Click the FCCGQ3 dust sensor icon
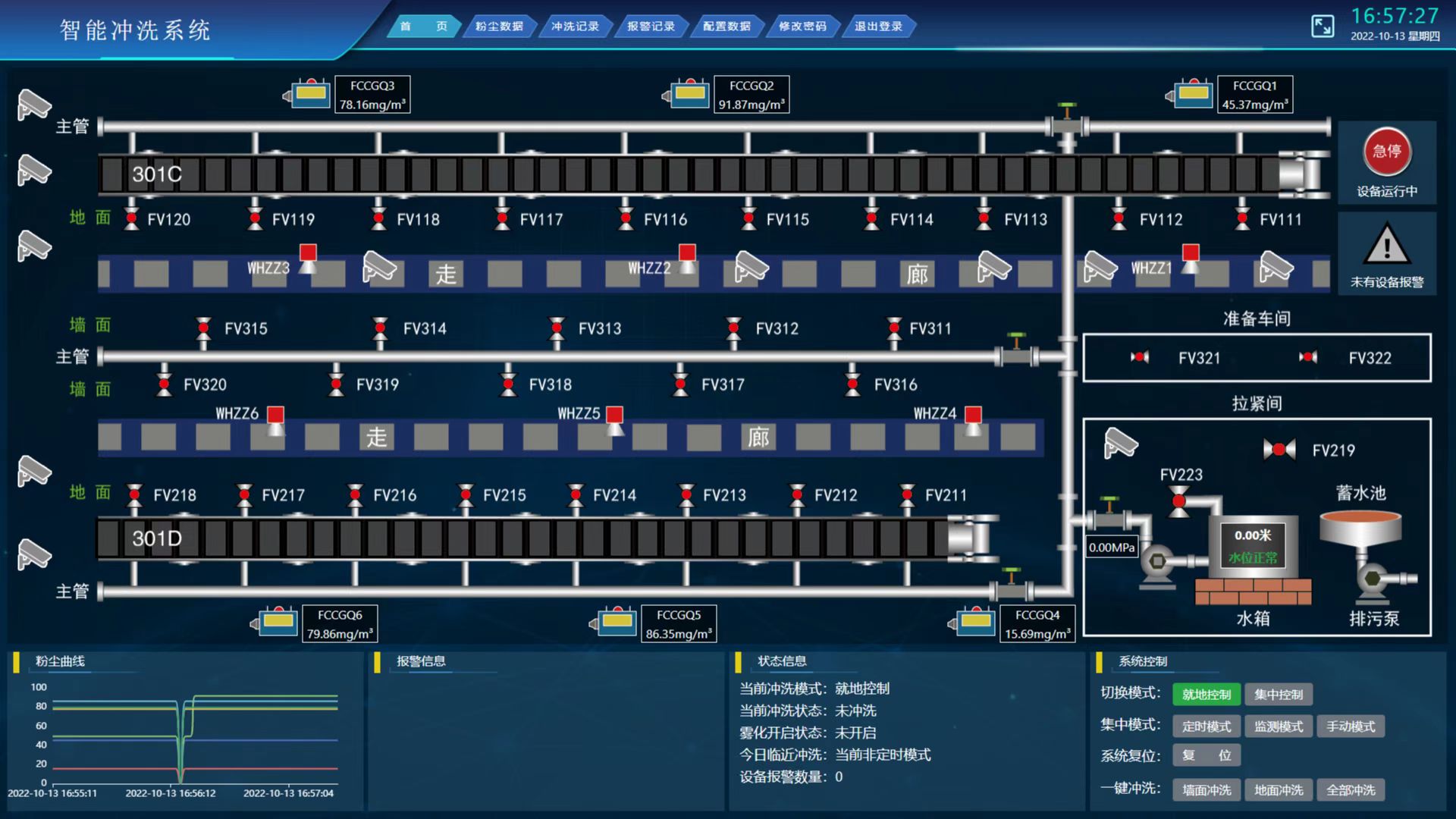 coord(309,94)
